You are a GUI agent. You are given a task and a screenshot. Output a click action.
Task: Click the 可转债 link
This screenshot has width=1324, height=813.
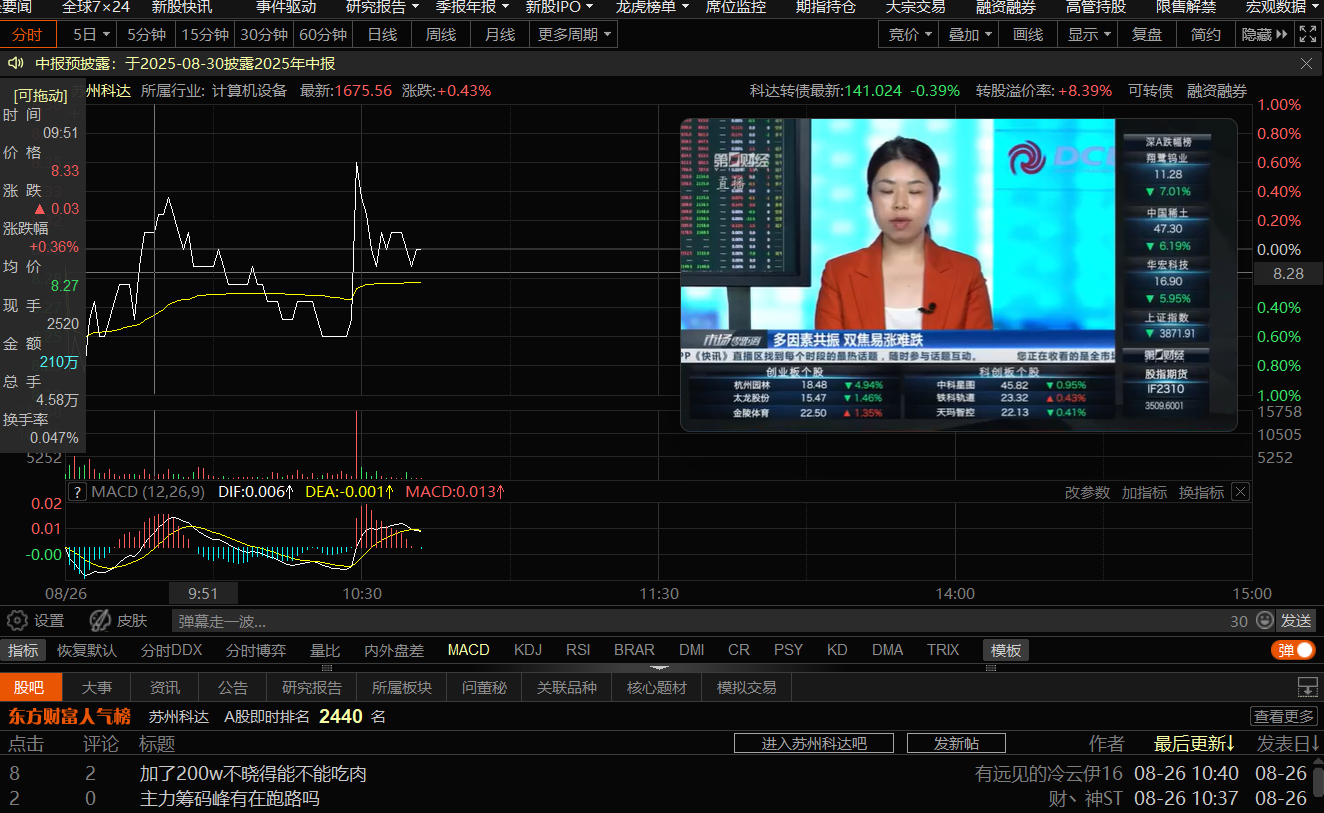pos(1150,91)
